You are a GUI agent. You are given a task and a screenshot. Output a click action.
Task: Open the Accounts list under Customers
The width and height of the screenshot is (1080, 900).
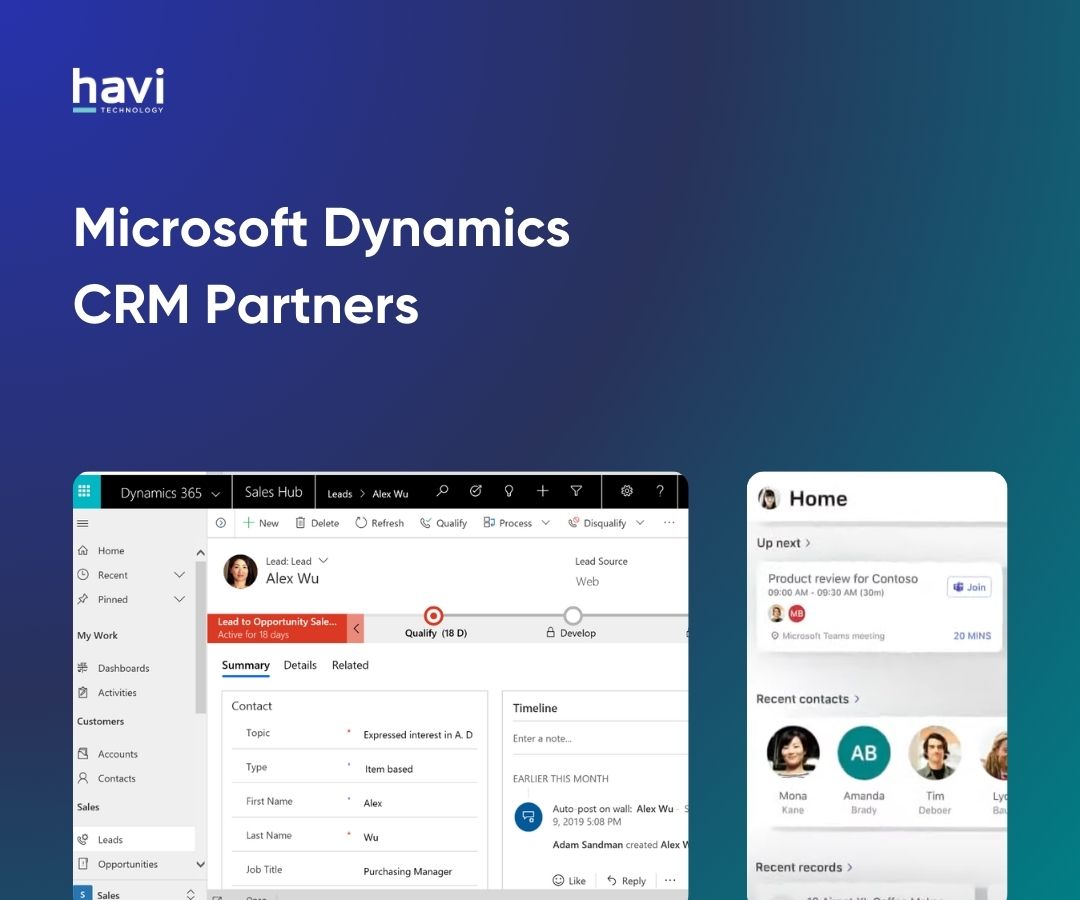coord(117,753)
